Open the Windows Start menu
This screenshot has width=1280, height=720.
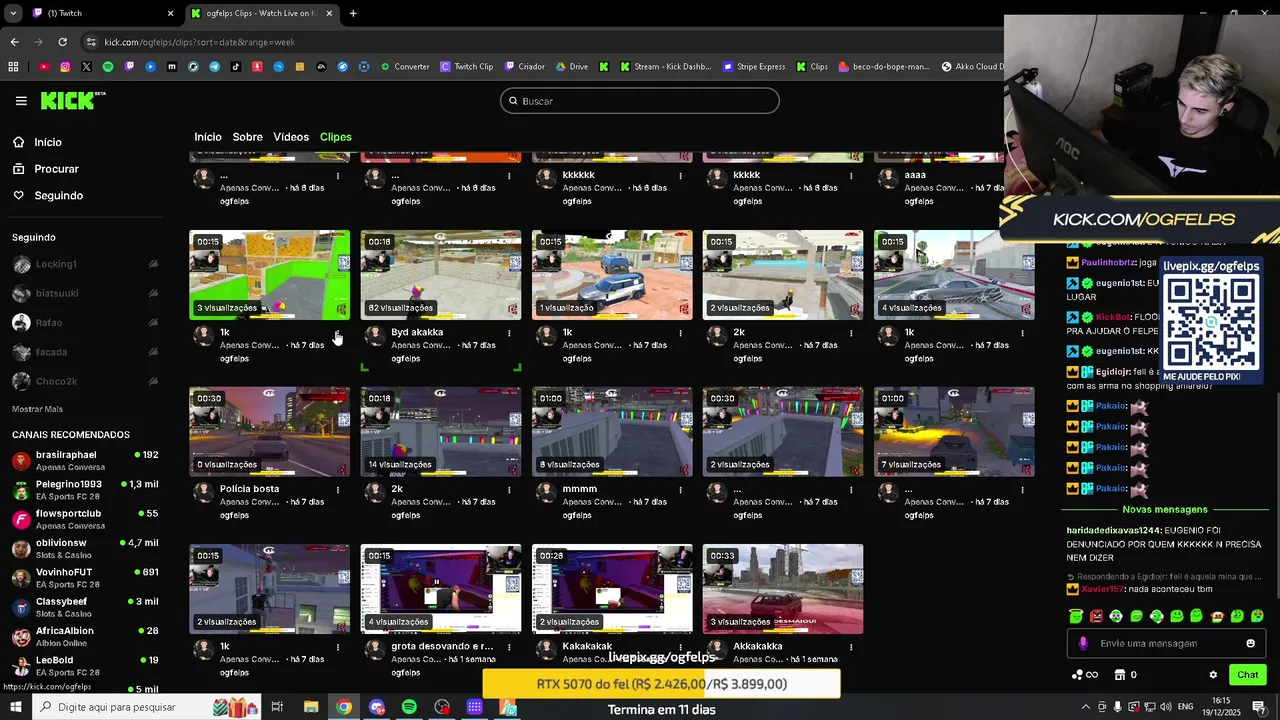pos(15,707)
